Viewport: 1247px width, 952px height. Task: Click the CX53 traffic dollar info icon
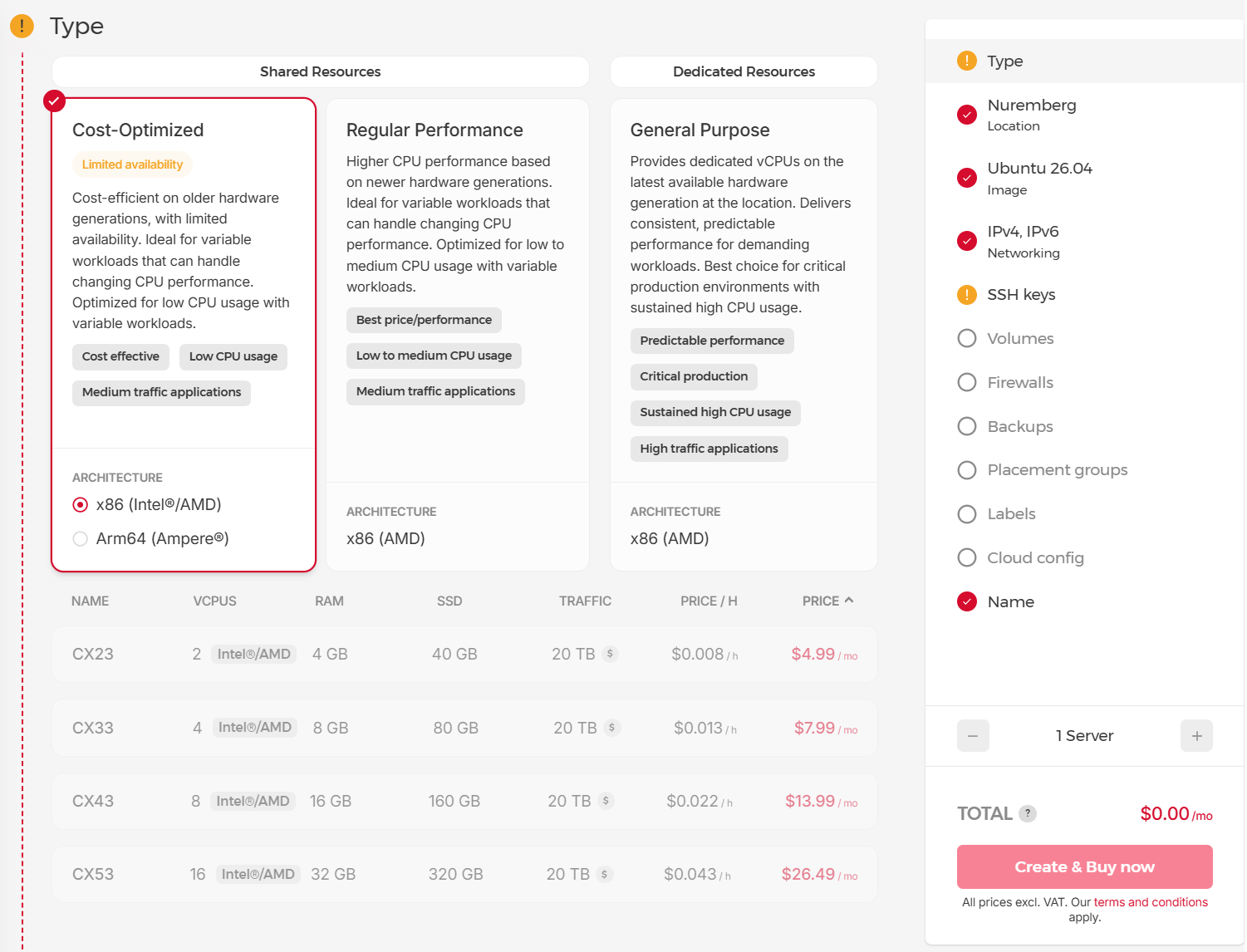click(x=605, y=874)
